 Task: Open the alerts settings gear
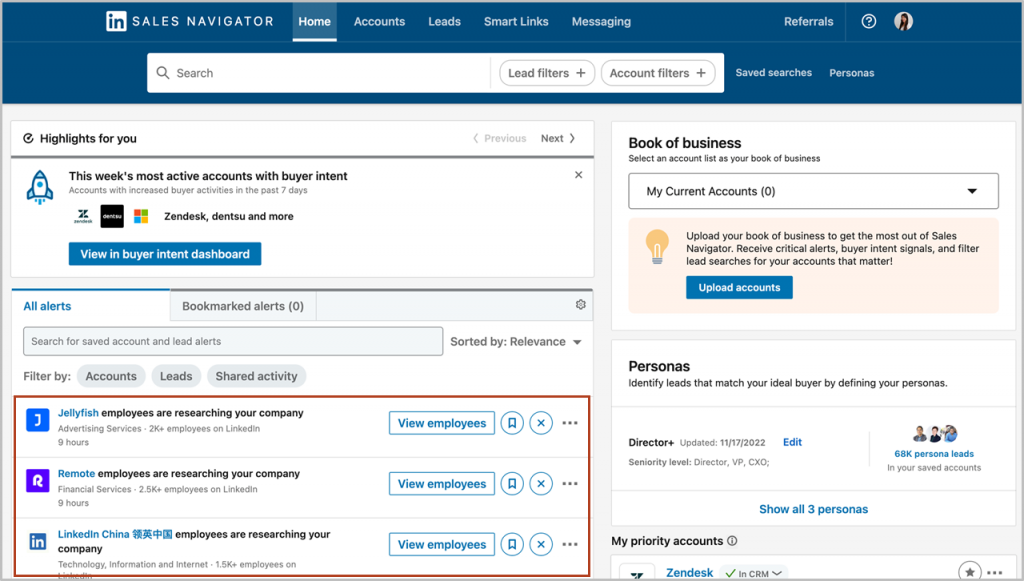click(581, 306)
